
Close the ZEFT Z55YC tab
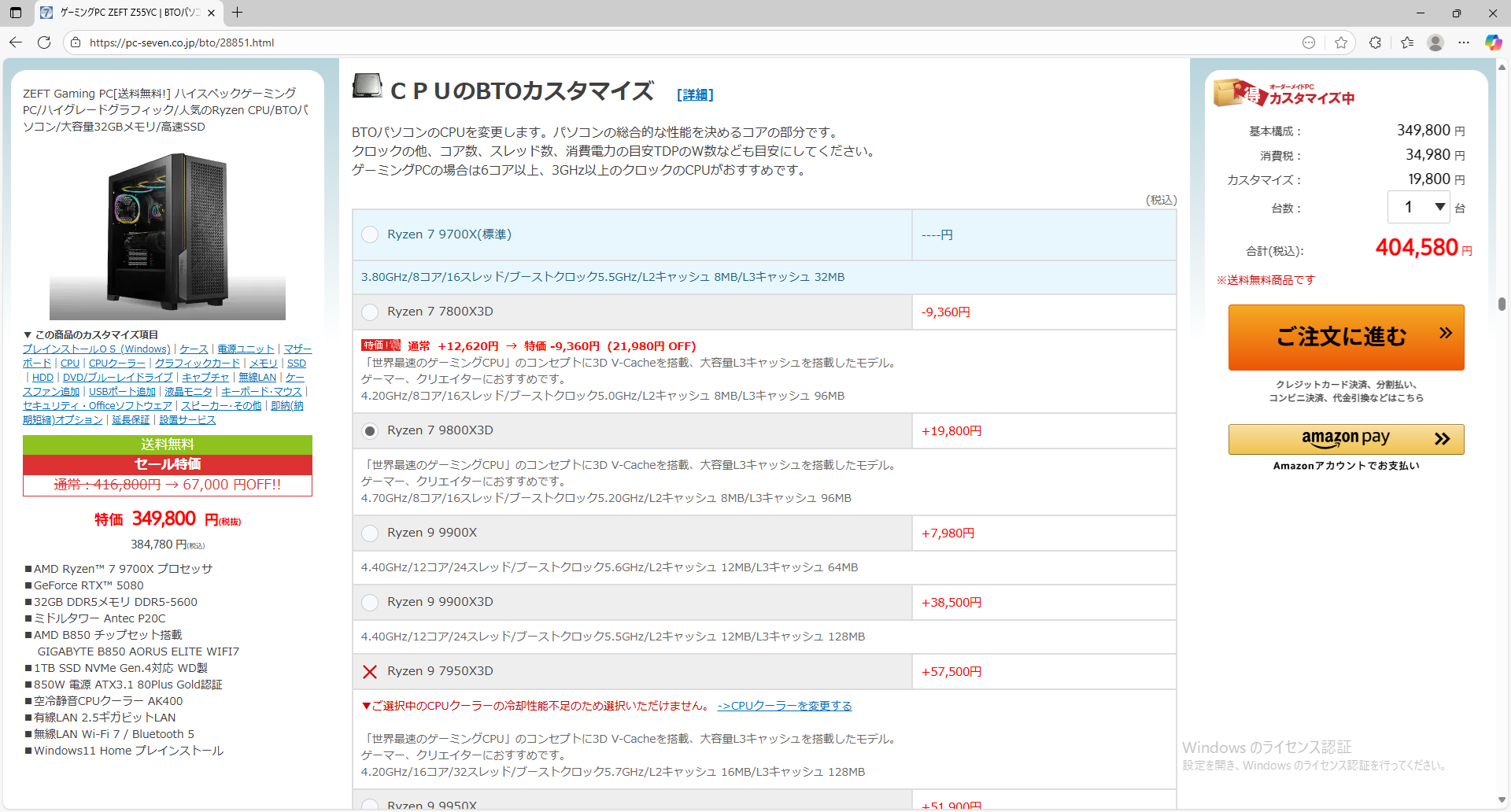click(x=211, y=13)
